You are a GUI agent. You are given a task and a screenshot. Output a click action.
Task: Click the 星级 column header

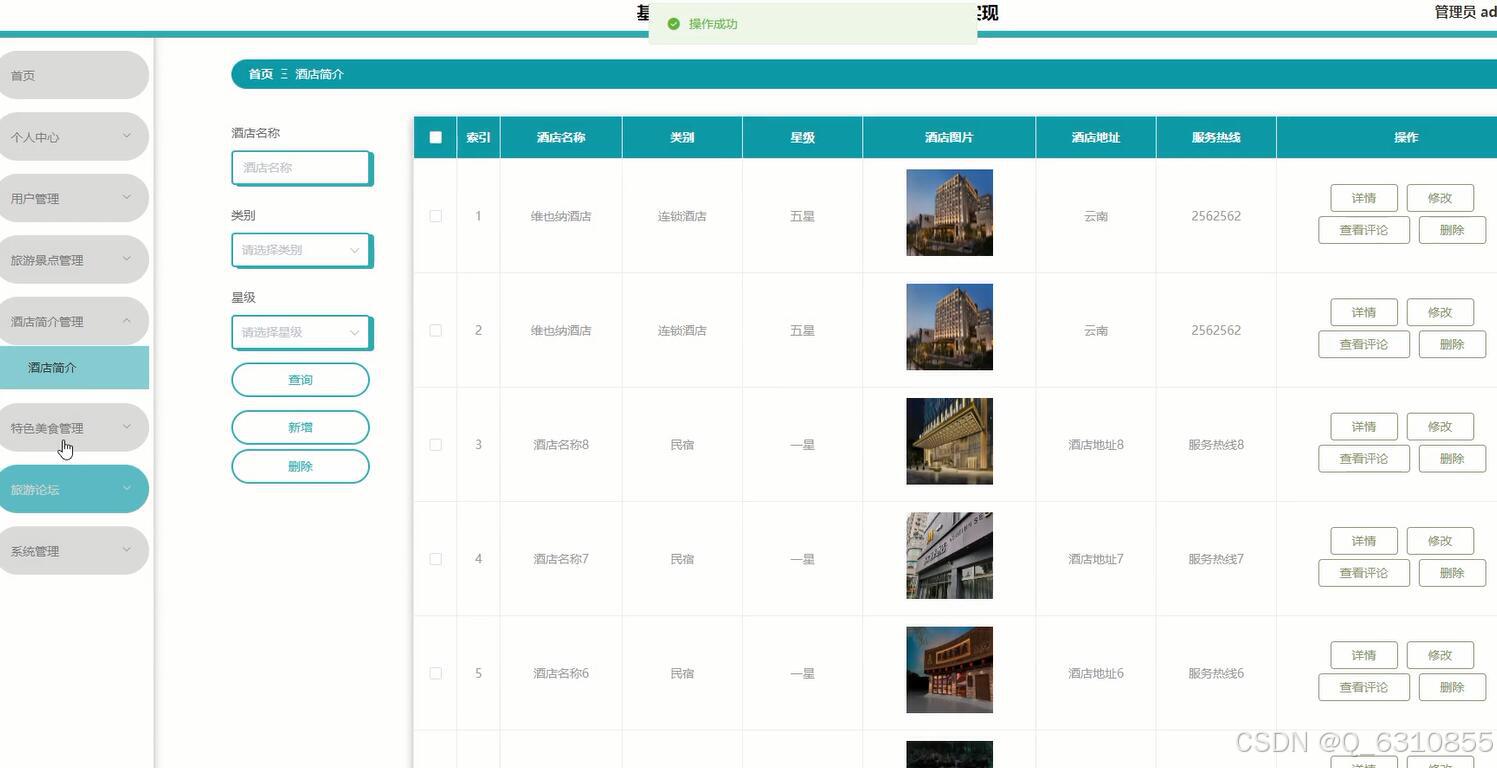click(802, 137)
